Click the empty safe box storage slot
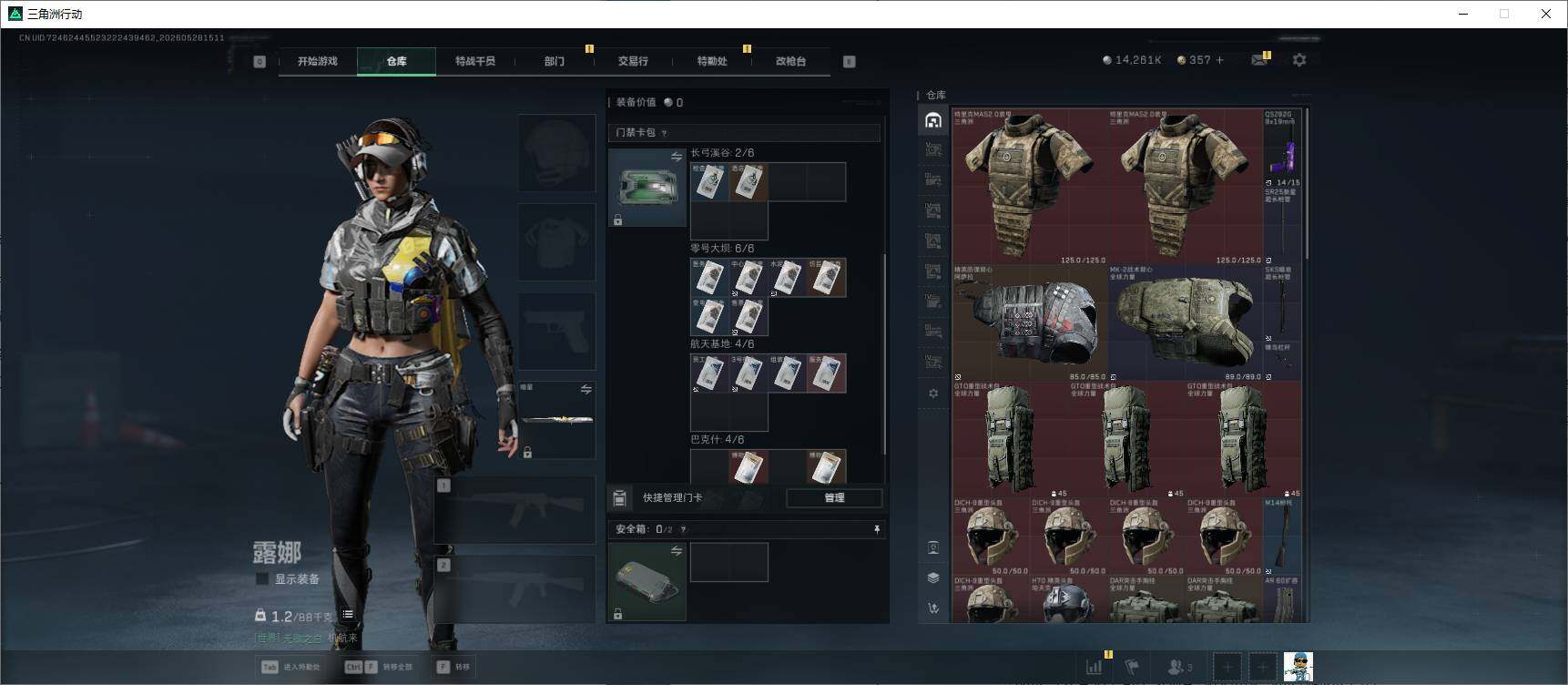This screenshot has height=685, width=1568. pos(729,562)
